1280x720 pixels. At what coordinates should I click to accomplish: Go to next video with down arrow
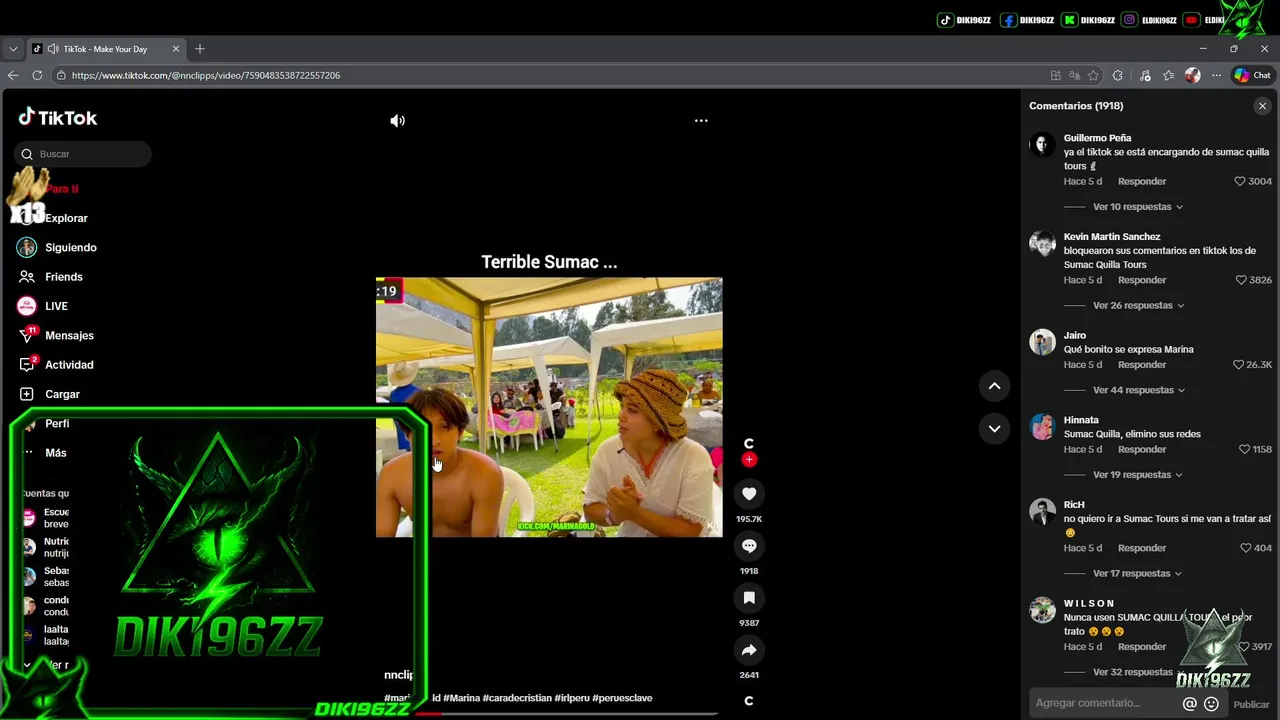click(994, 428)
